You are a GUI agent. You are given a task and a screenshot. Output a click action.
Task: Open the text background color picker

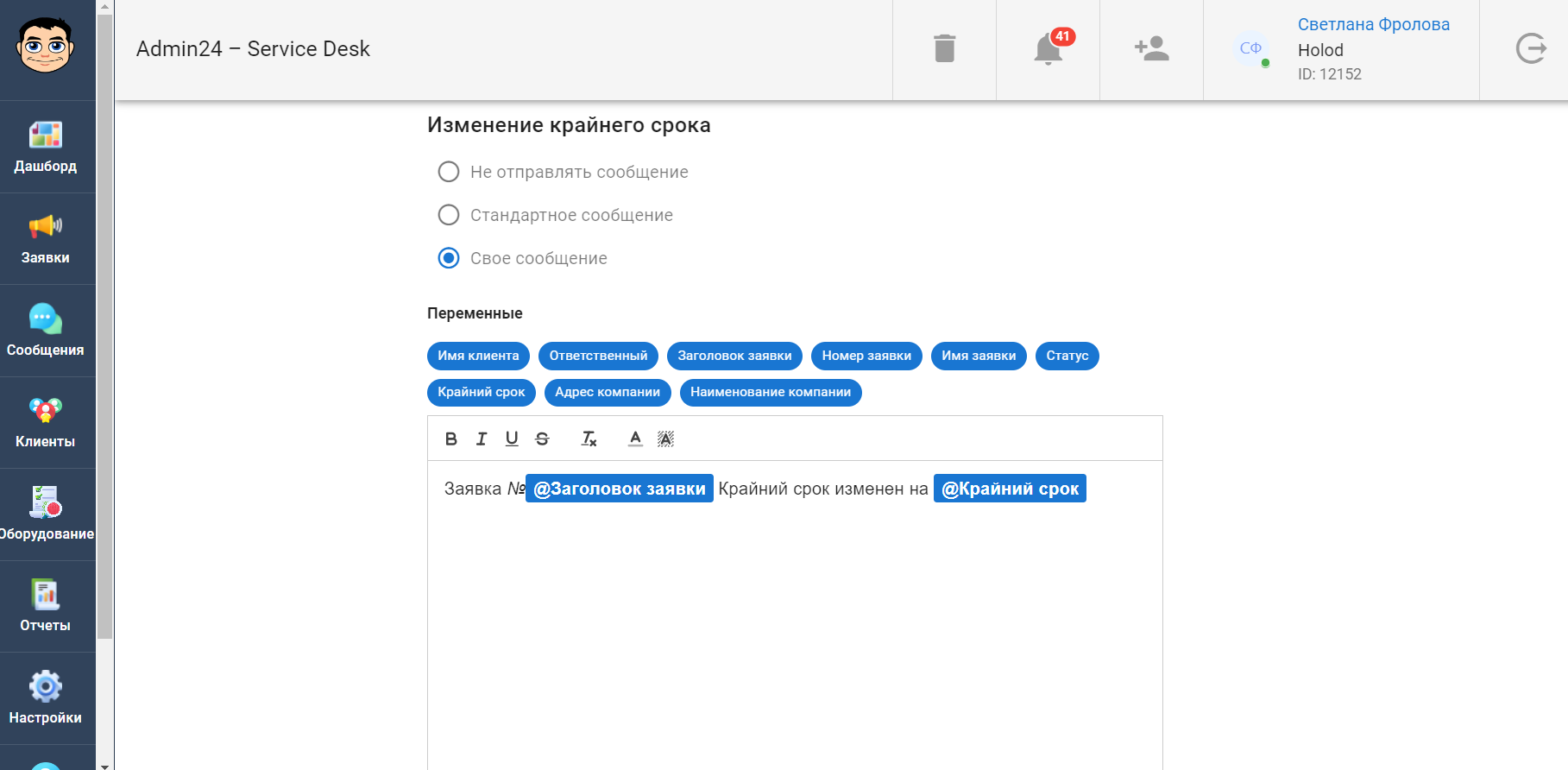tap(665, 439)
